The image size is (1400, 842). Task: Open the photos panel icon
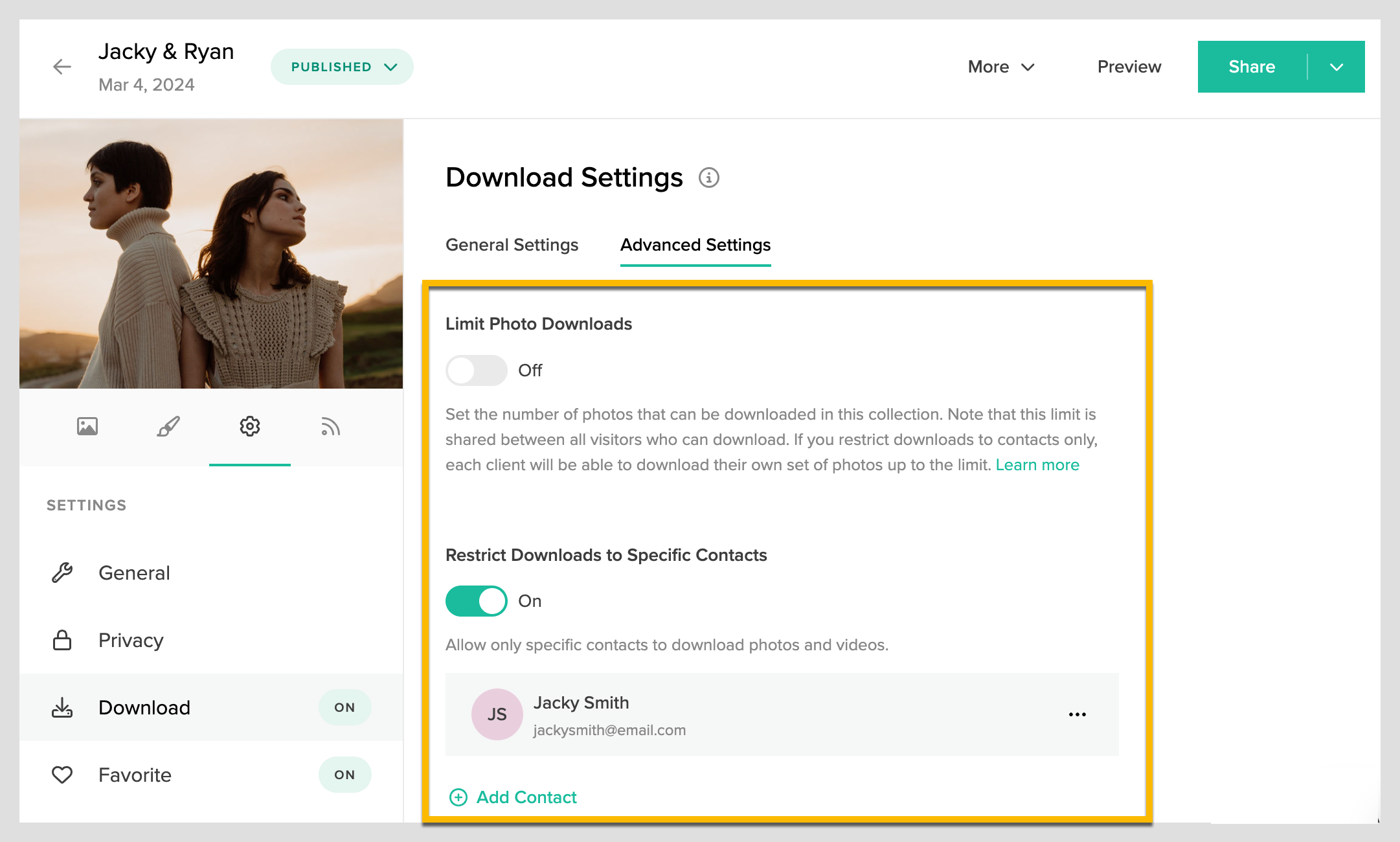[87, 426]
